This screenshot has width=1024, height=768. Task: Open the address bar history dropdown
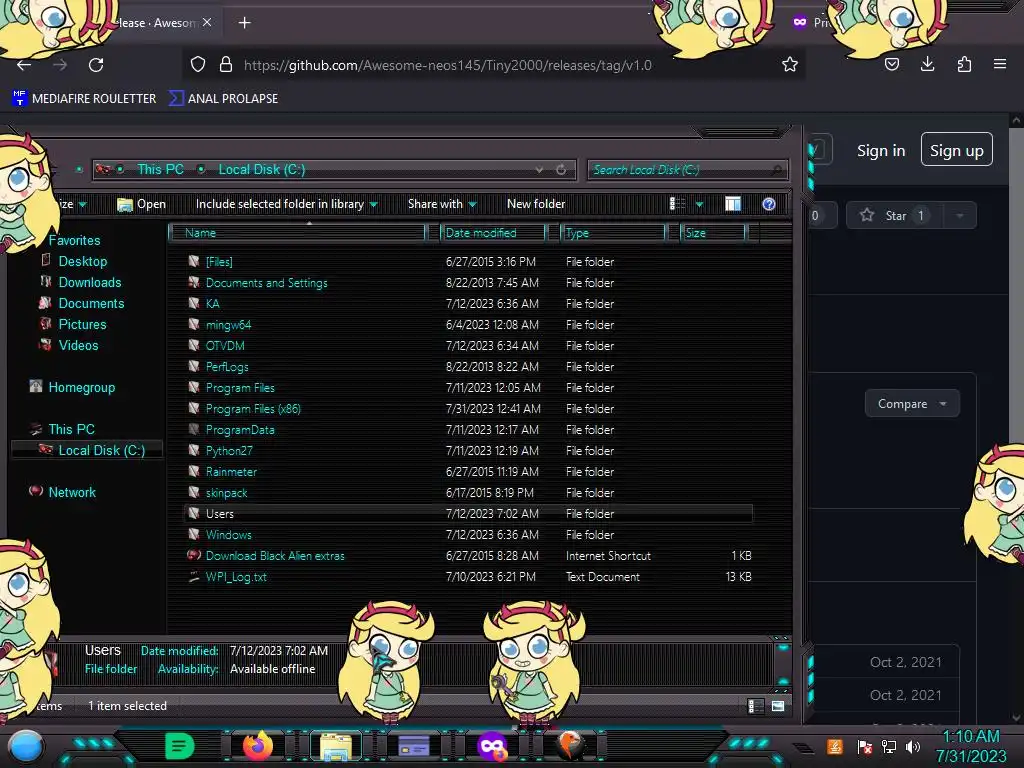pyautogui.click(x=539, y=170)
